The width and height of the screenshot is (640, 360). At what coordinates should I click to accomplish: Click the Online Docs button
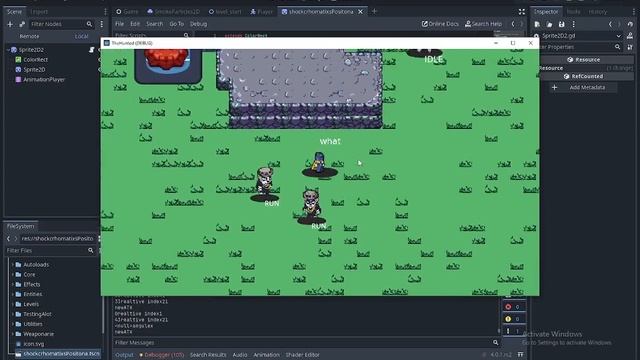click(x=440, y=24)
